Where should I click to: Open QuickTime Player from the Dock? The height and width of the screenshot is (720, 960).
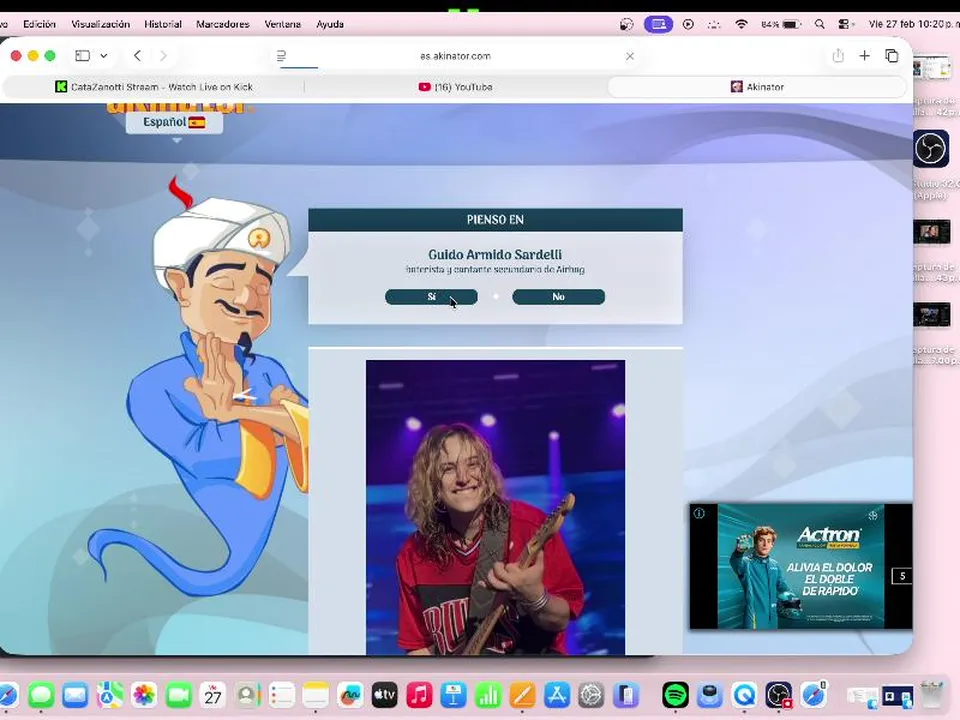(744, 696)
